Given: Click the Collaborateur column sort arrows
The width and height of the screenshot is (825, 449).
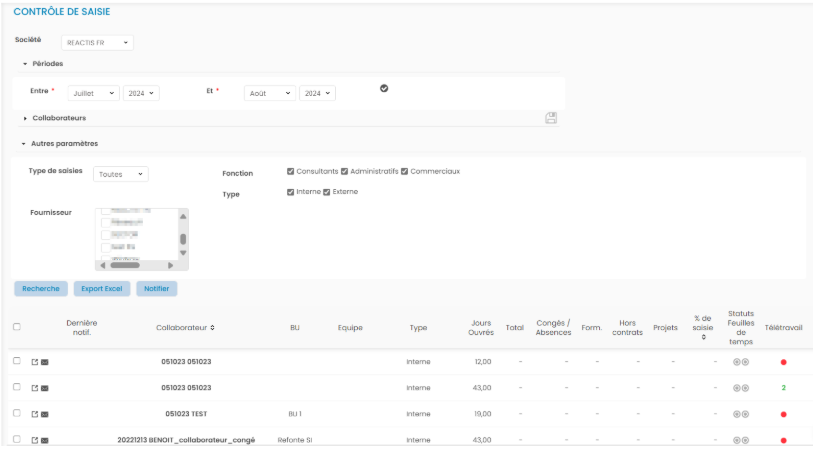Looking at the screenshot, I should tap(212, 327).
